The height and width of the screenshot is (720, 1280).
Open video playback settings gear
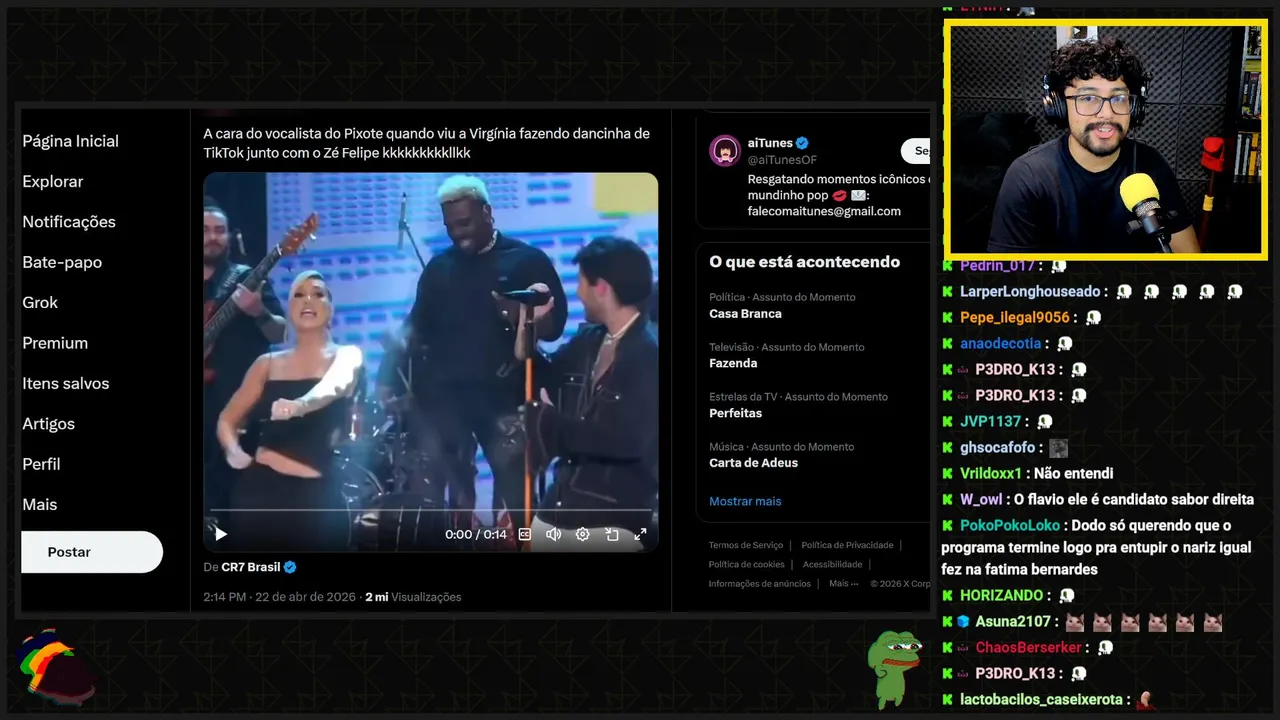click(582, 534)
